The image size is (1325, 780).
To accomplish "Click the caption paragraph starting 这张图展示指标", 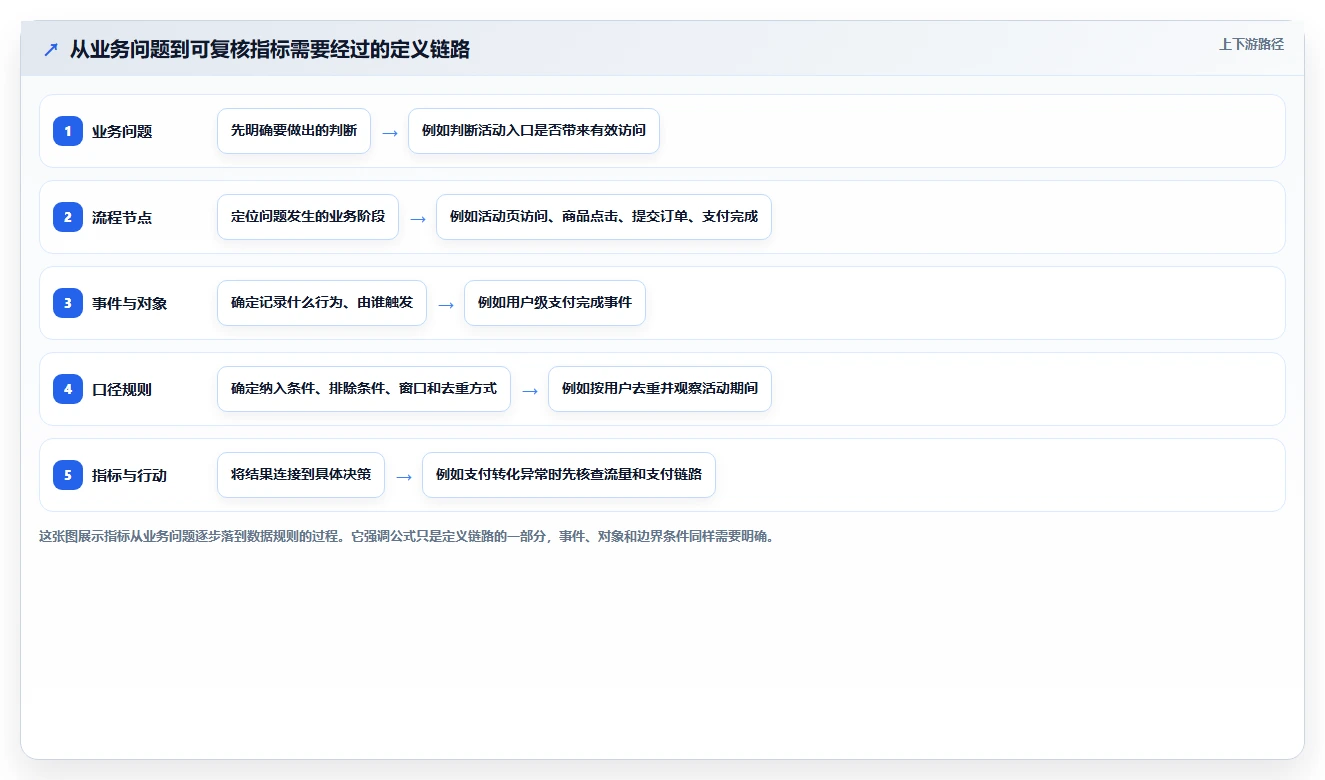I will pyautogui.click(x=407, y=536).
